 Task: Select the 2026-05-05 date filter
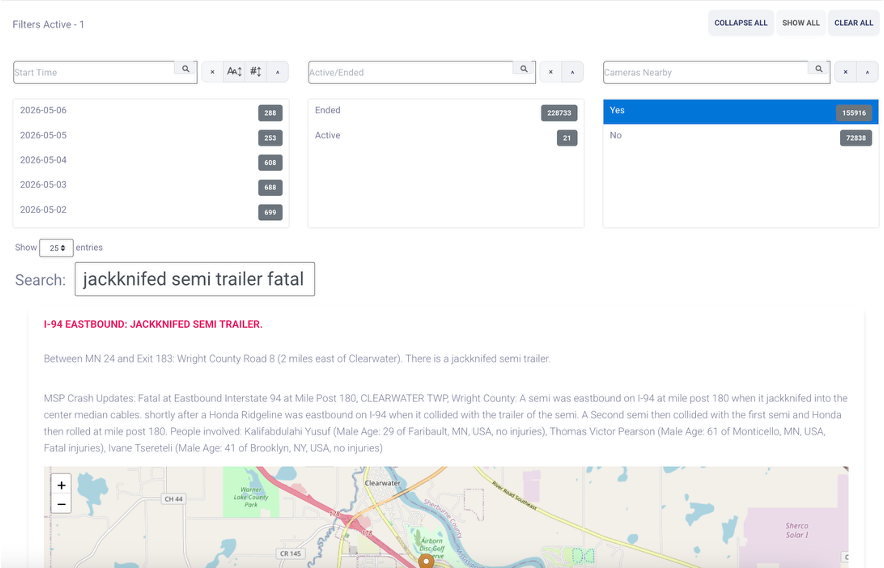(151, 137)
